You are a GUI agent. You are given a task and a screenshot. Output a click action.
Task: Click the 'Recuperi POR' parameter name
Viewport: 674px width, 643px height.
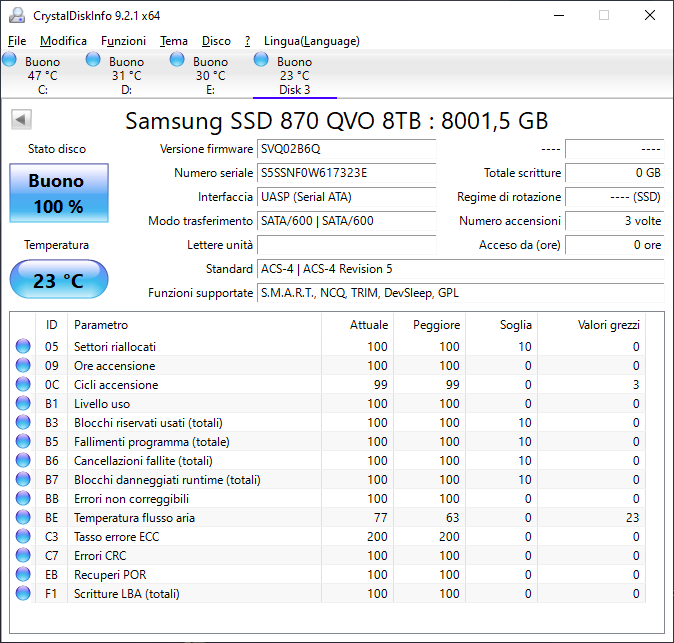tap(110, 574)
